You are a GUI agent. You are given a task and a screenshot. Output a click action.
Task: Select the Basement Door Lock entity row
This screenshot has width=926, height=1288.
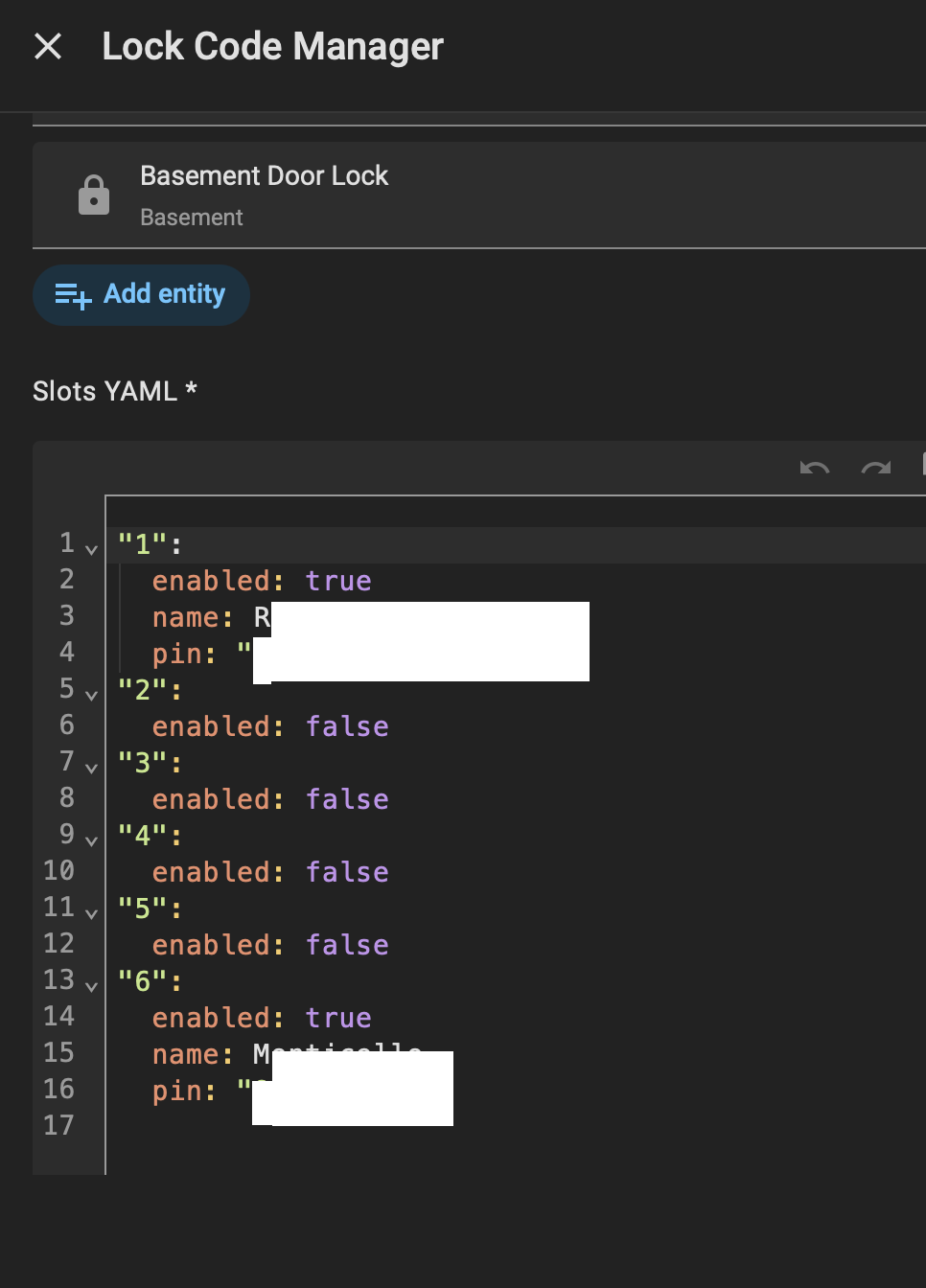click(479, 195)
